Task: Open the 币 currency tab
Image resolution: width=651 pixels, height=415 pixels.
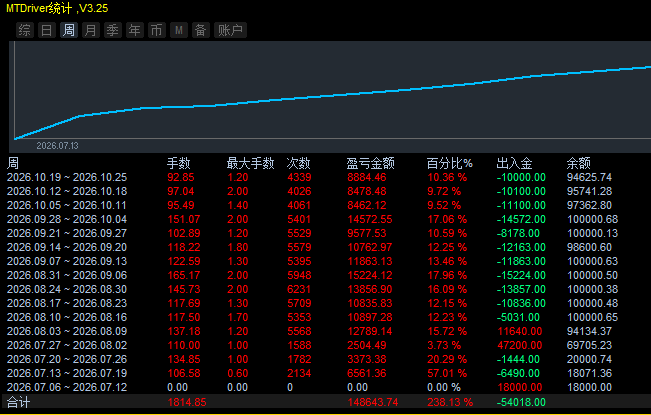Action: click(x=157, y=30)
